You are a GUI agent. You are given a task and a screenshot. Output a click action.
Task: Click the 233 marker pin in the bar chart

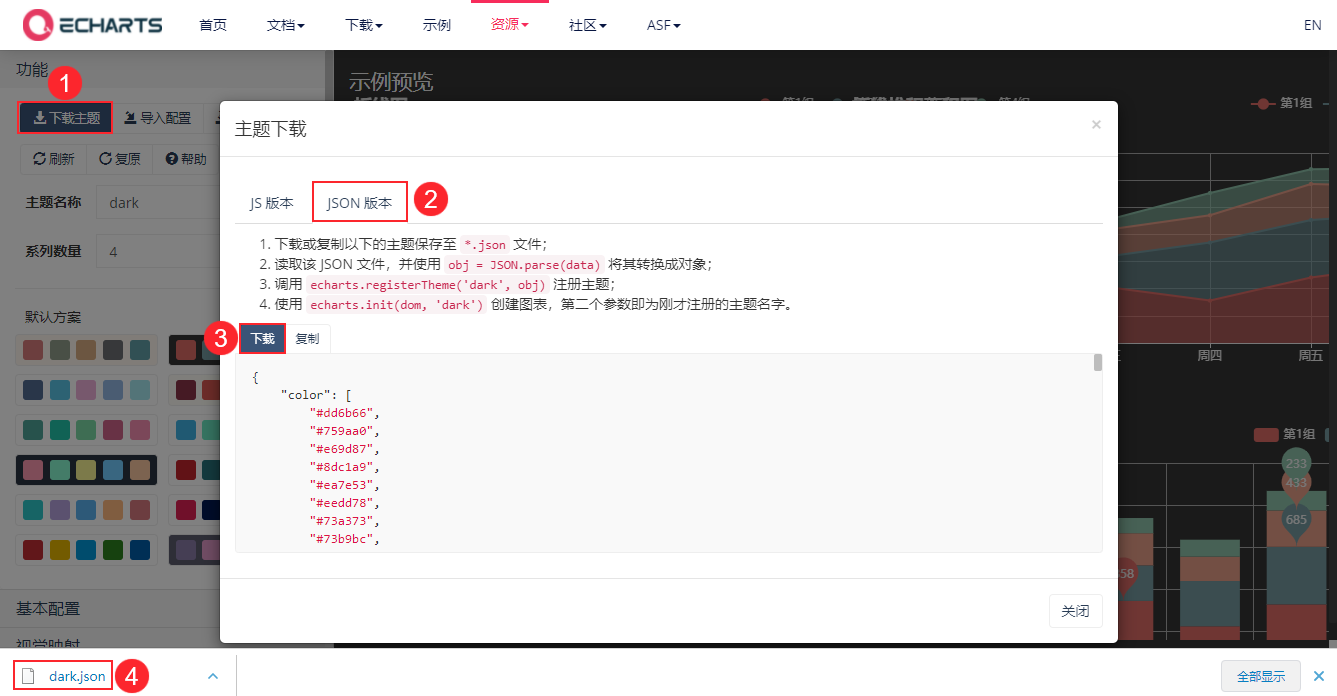point(1296,463)
